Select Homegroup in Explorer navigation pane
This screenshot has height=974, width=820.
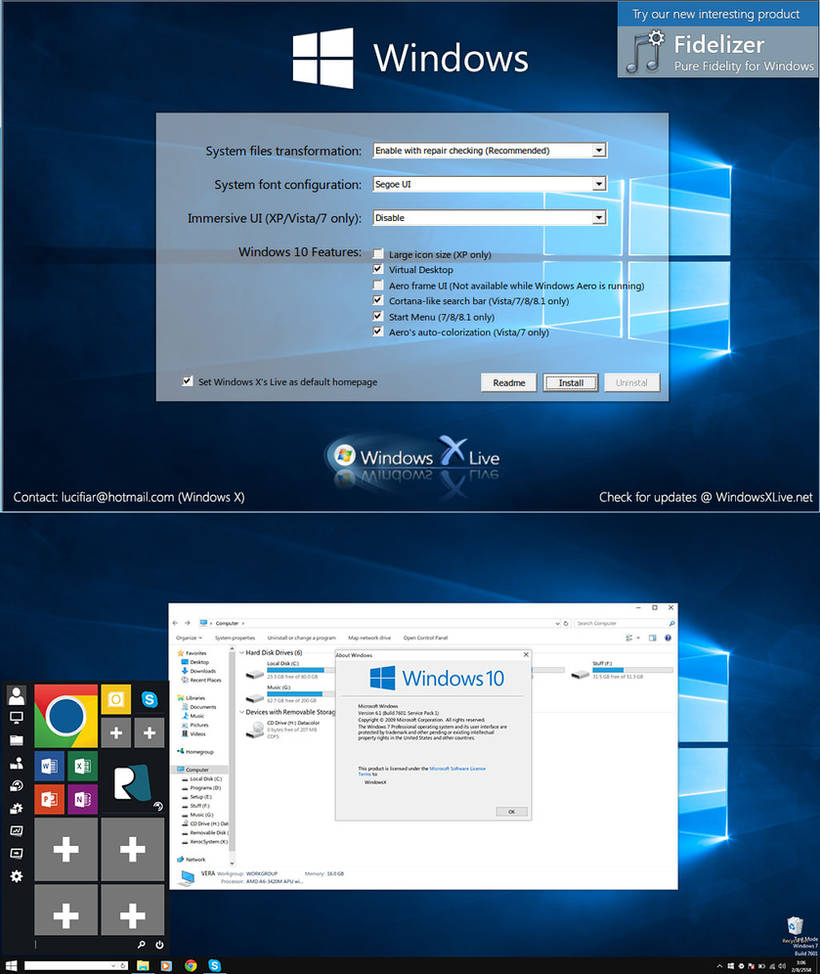click(196, 752)
